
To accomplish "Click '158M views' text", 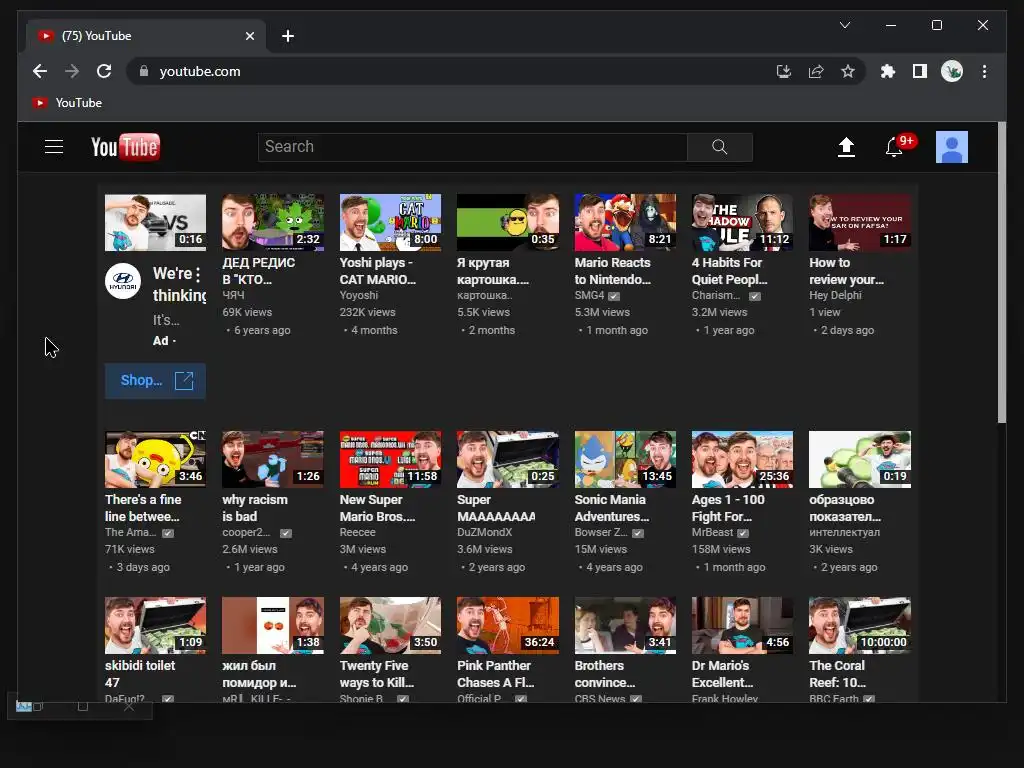I will (721, 549).
